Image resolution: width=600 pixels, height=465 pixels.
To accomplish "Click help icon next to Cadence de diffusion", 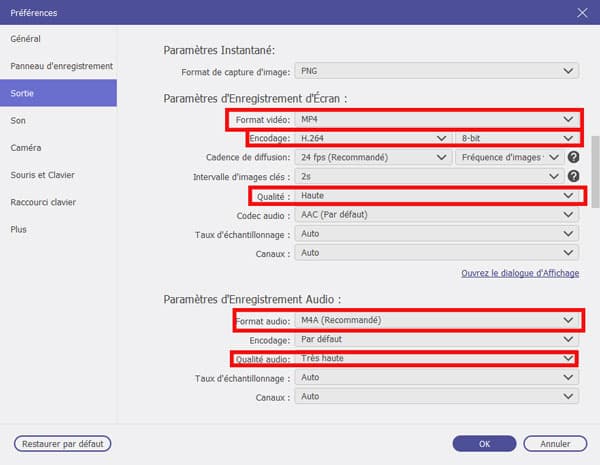I will click(x=573, y=157).
